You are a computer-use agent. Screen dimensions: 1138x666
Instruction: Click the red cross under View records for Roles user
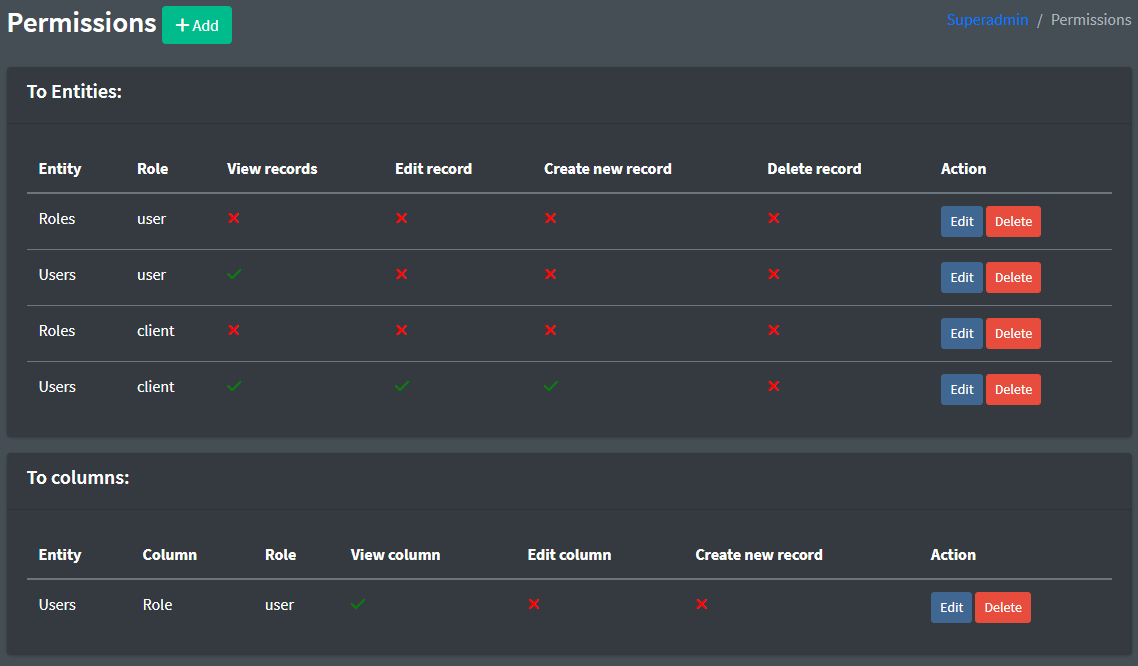(233, 217)
